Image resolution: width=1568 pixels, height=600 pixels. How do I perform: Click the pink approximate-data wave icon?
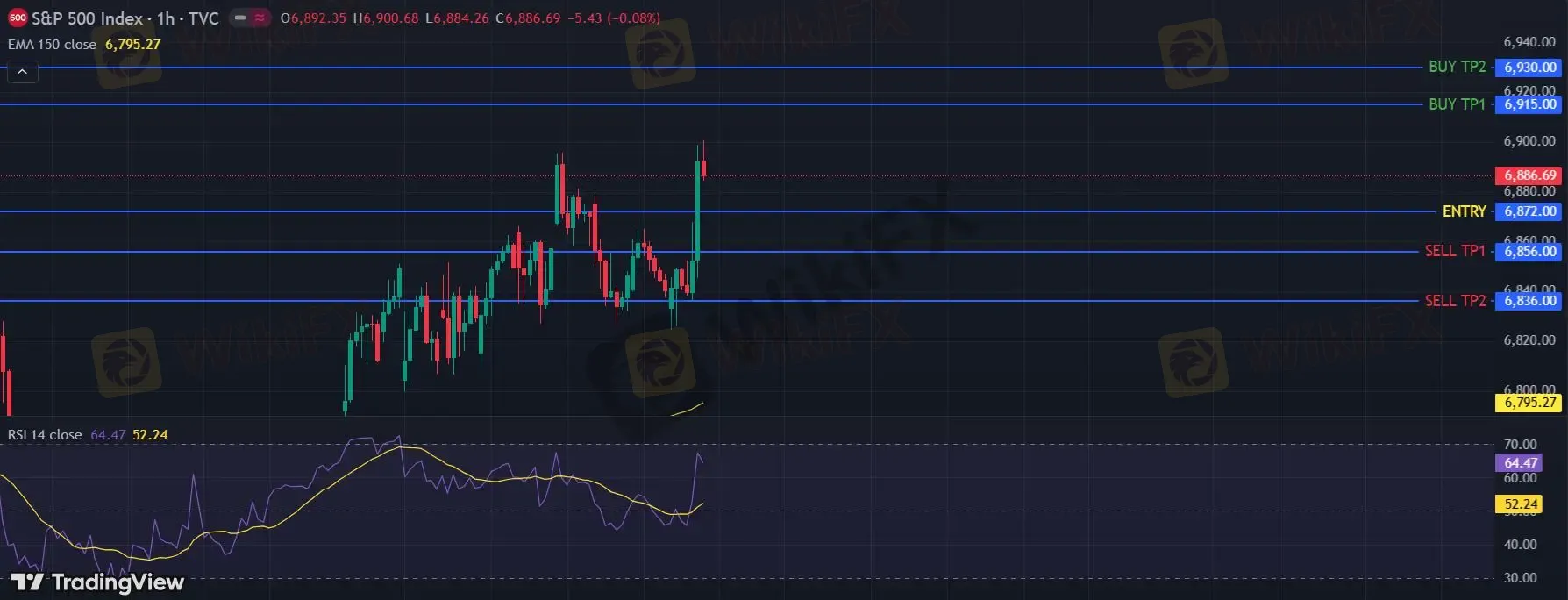coord(260,18)
